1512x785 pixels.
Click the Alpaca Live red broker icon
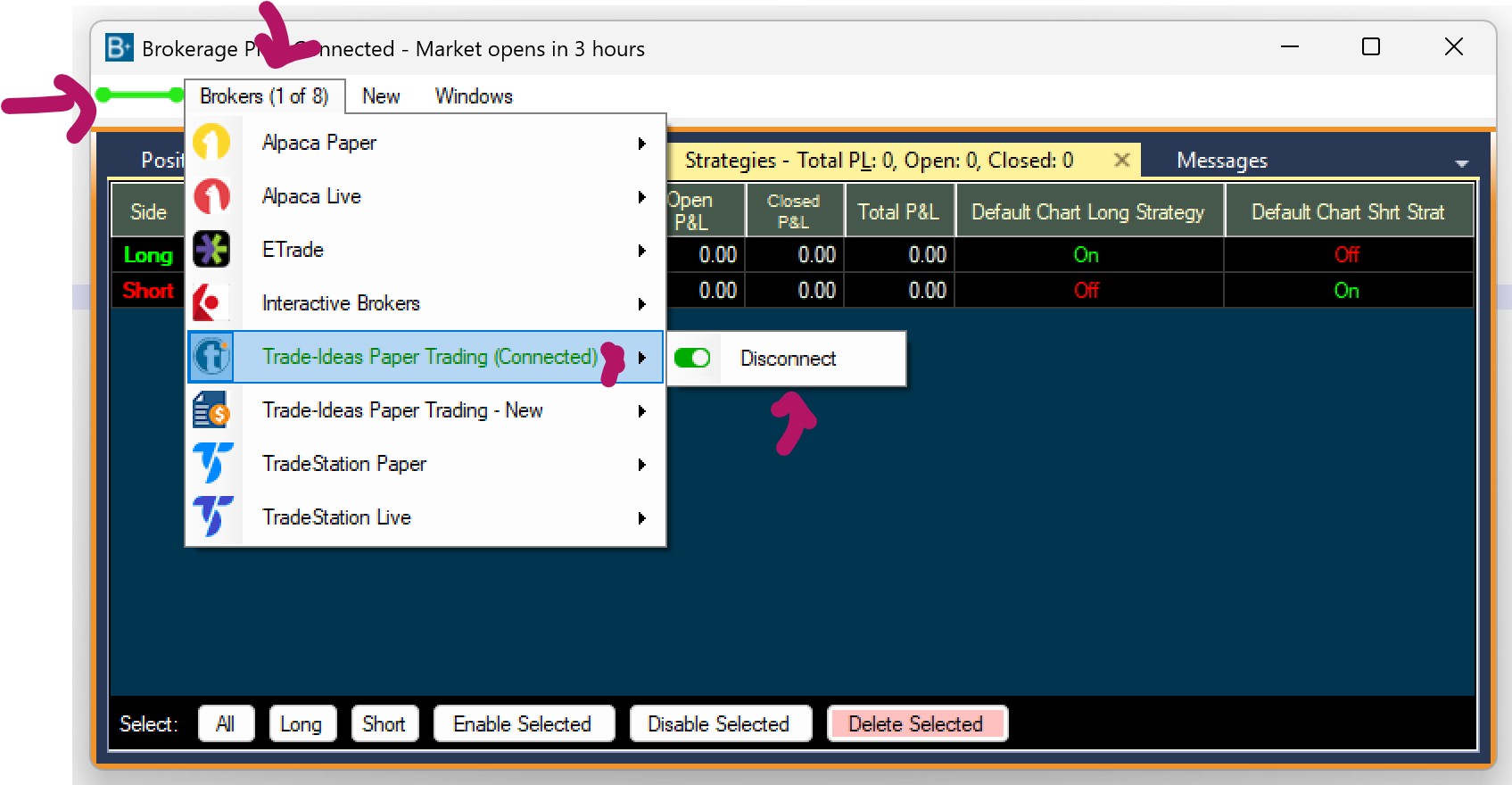click(x=211, y=196)
